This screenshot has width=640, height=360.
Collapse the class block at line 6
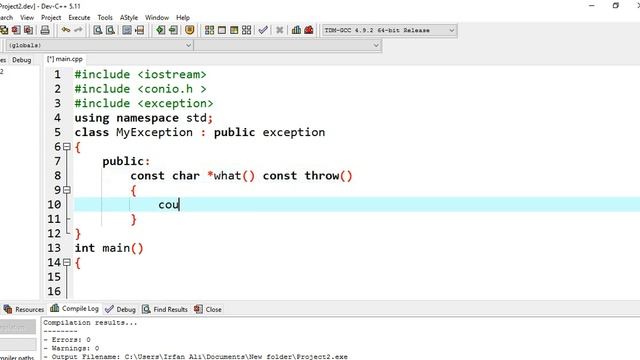click(x=67, y=147)
